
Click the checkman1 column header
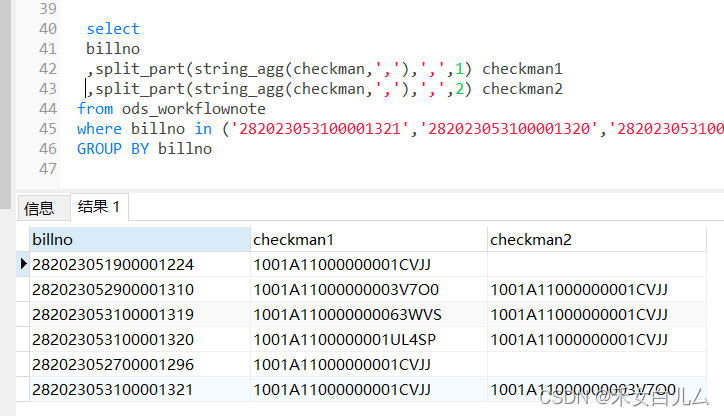pyautogui.click(x=368, y=240)
